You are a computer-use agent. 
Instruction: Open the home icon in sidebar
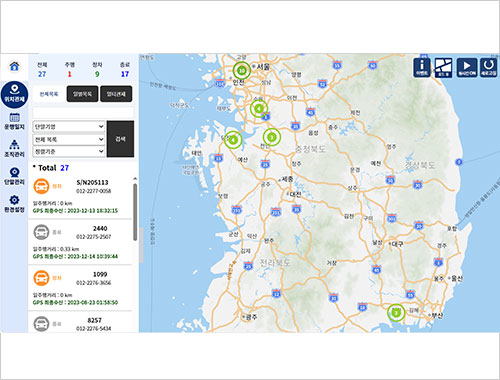click(14, 66)
